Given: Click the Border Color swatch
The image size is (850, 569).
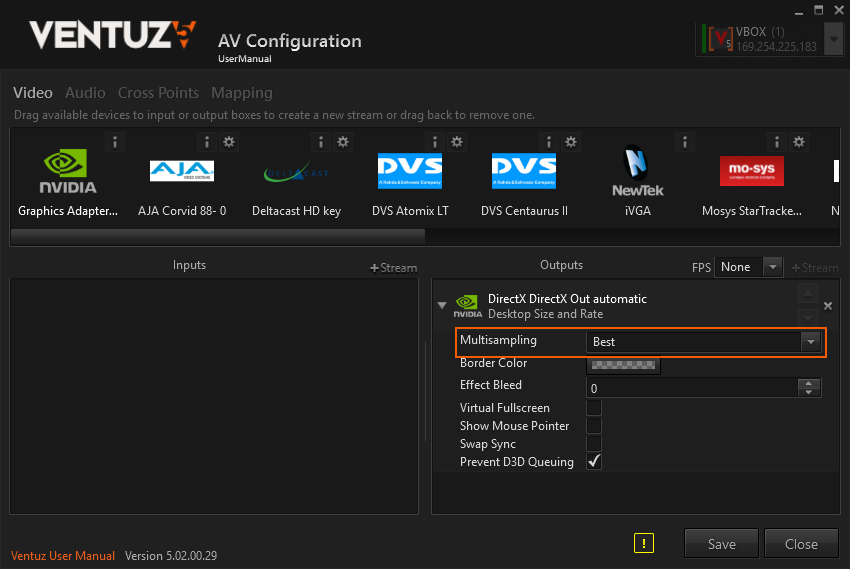Looking at the screenshot, I should pyautogui.click(x=623, y=364).
